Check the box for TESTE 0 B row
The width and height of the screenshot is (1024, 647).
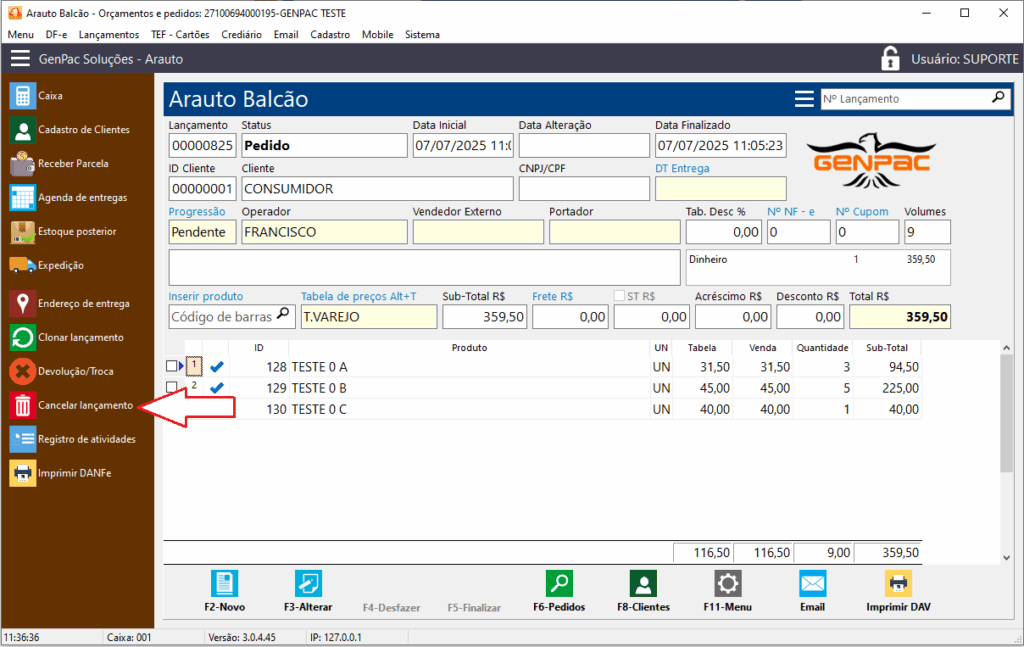(172, 387)
